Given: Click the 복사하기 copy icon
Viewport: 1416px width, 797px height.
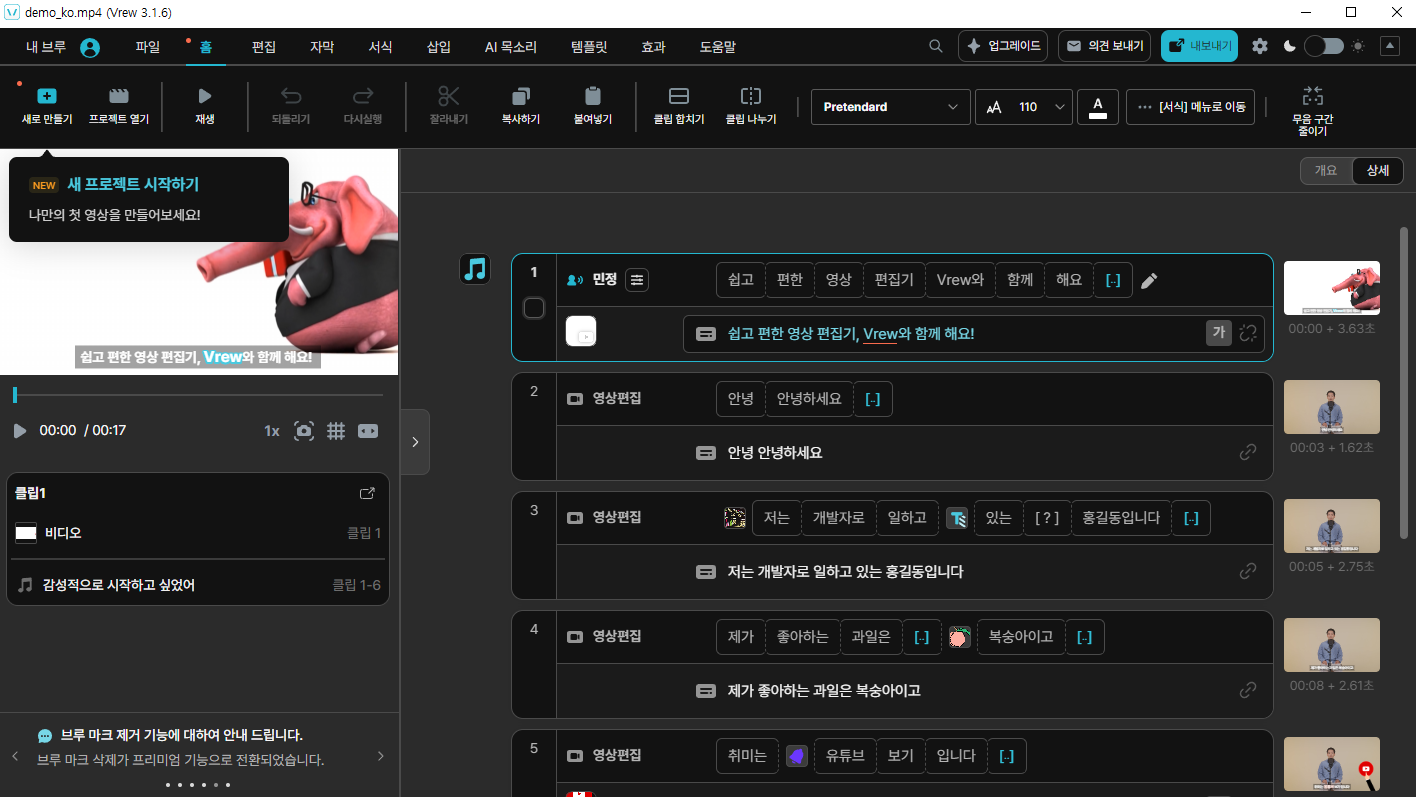Looking at the screenshot, I should click(x=521, y=96).
